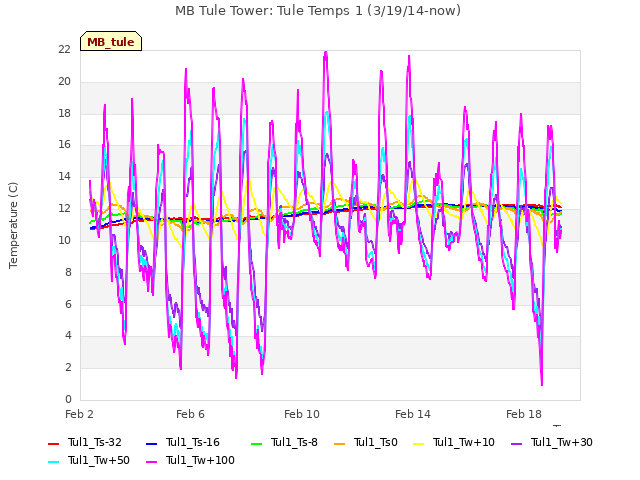640x480 pixels.
Task: Select the Tul1_Tw+100 legend label
Action: coord(200,460)
